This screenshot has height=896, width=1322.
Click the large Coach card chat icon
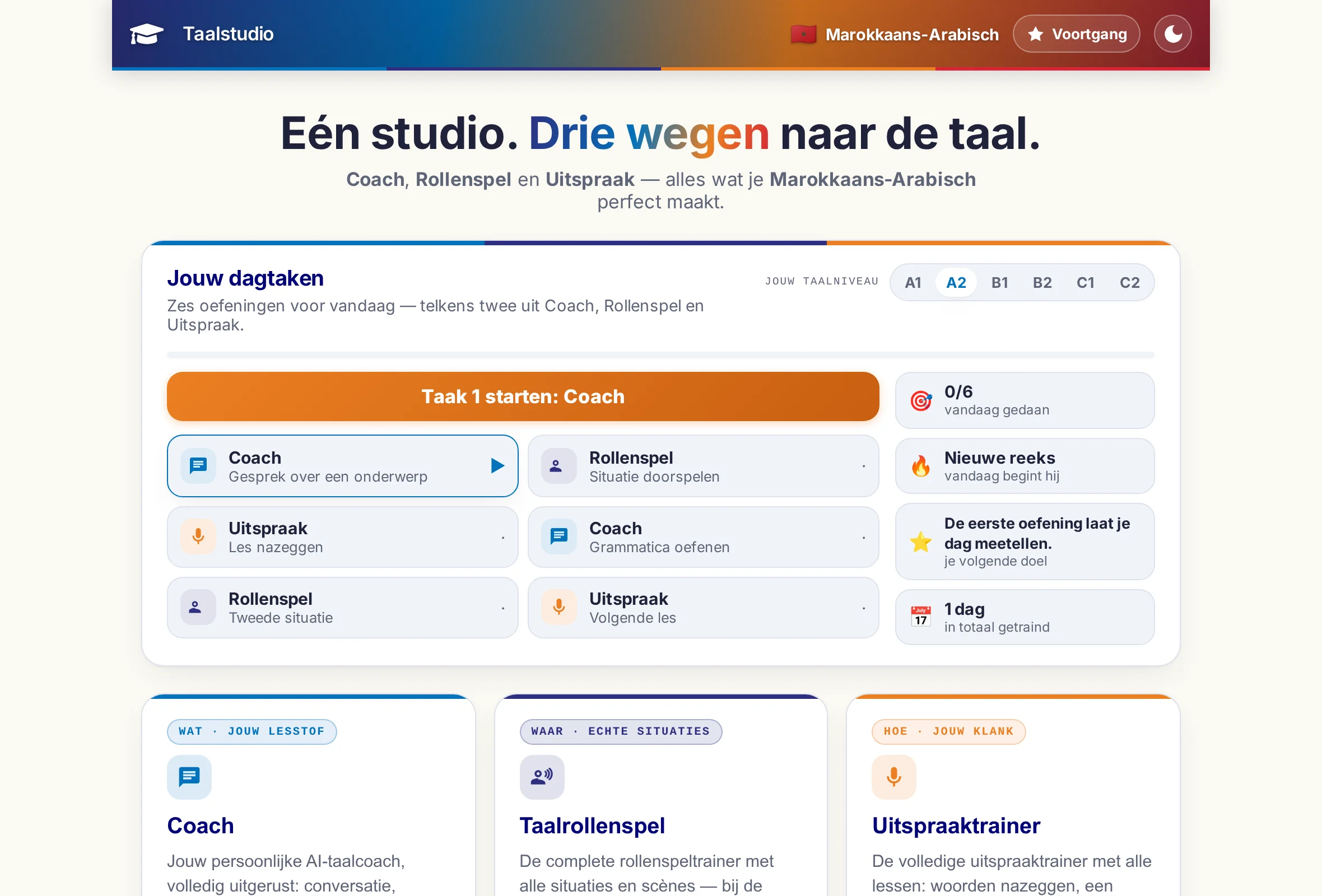pyautogui.click(x=189, y=777)
